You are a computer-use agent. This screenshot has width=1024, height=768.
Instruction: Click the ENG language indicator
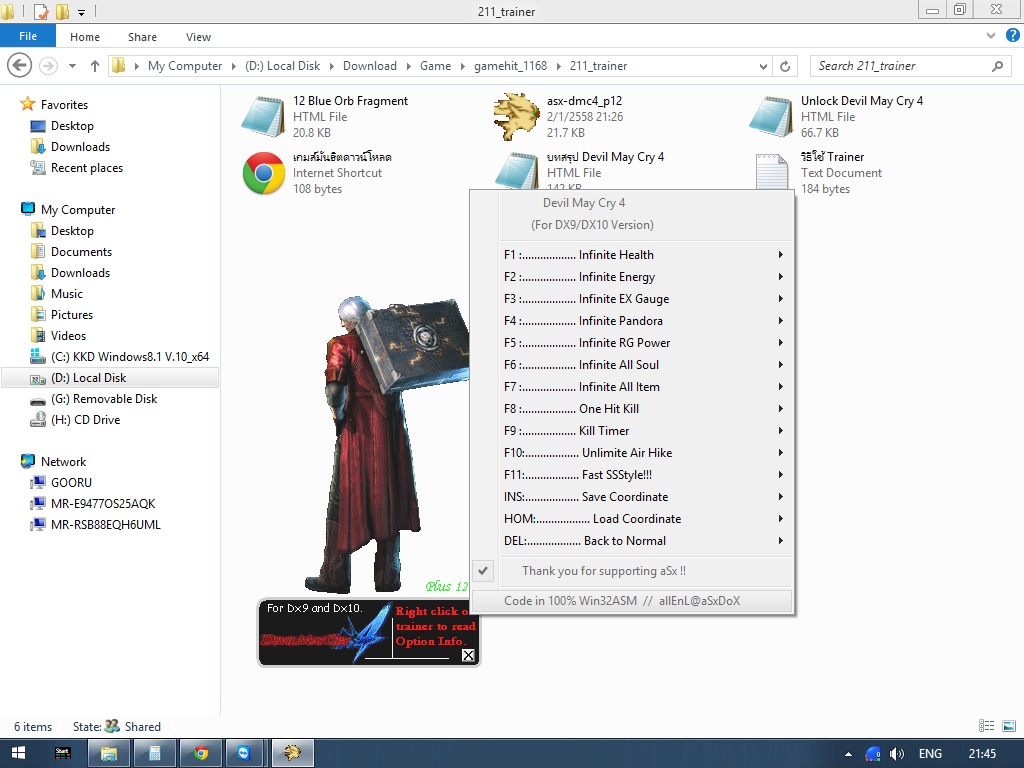(930, 754)
